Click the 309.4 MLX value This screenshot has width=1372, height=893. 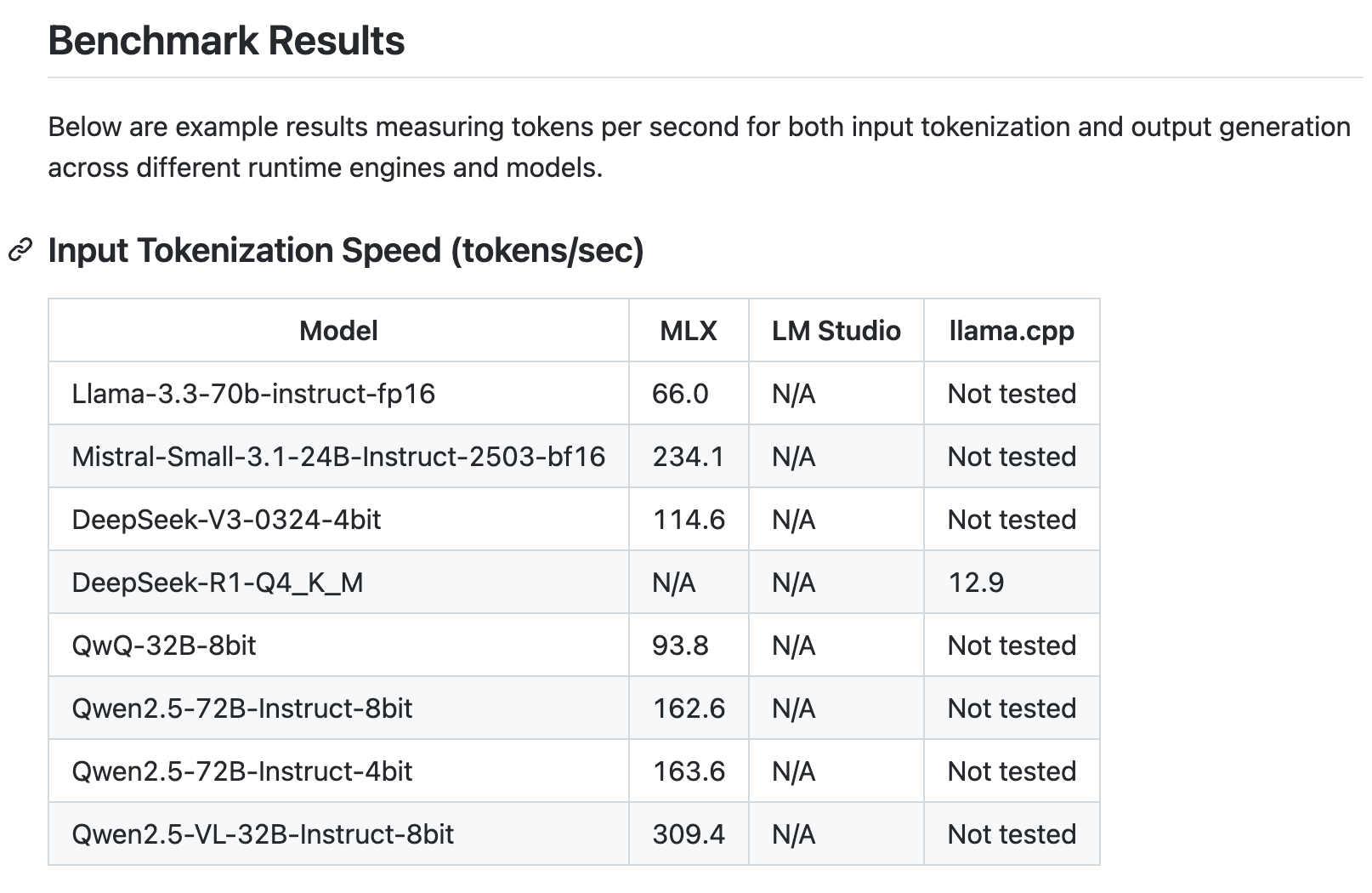[689, 834]
